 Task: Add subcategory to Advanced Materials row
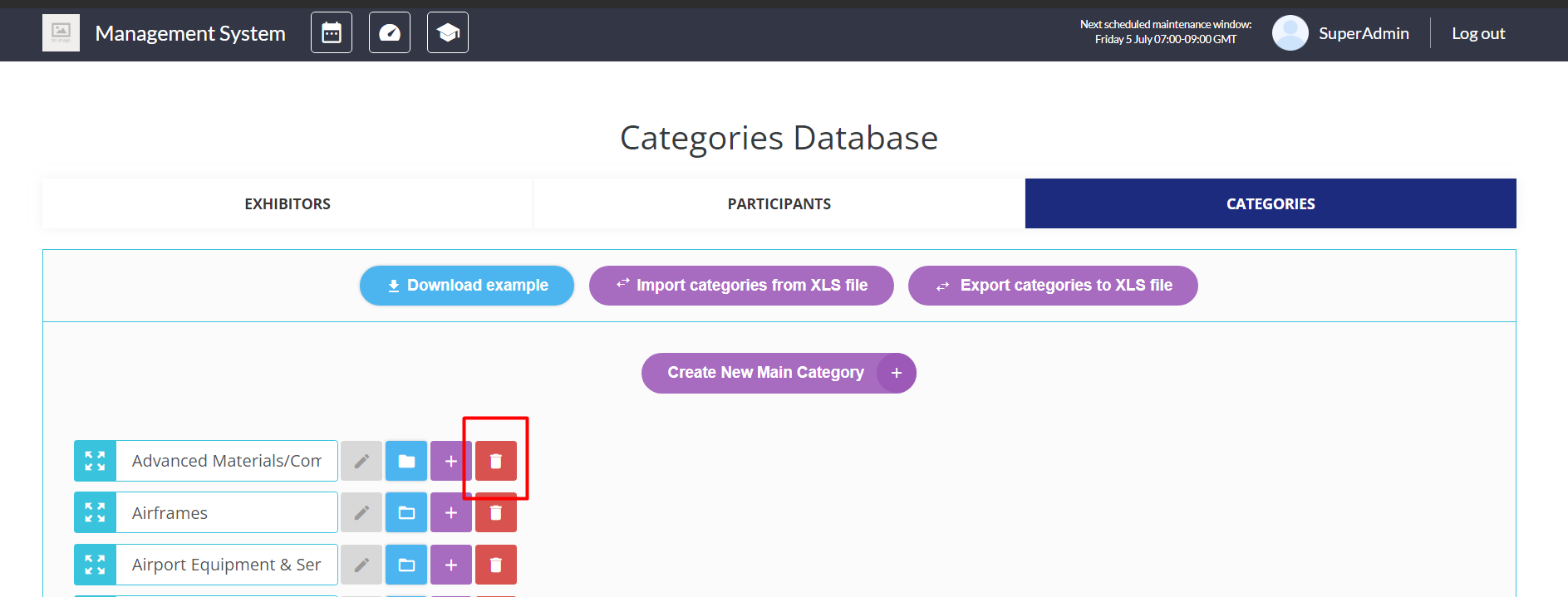(451, 461)
